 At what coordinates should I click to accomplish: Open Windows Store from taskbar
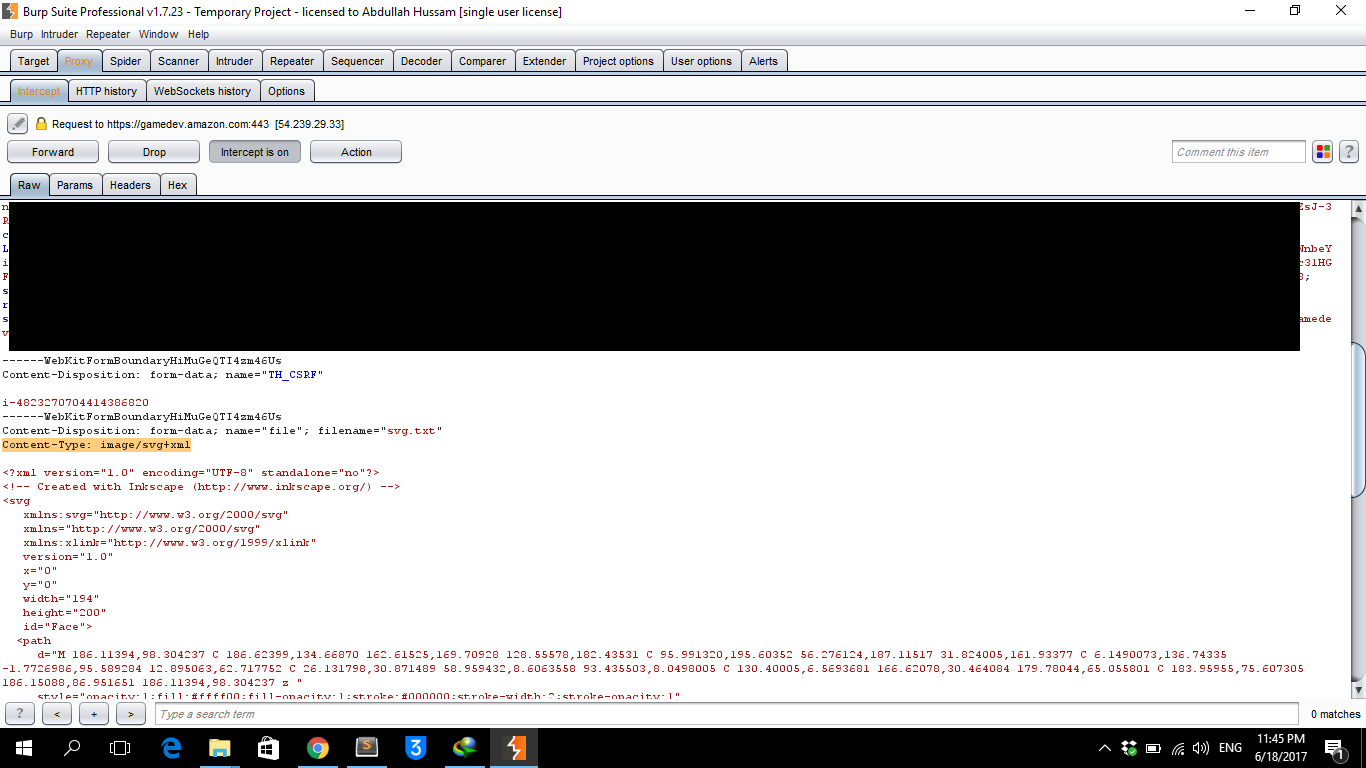[x=269, y=748]
